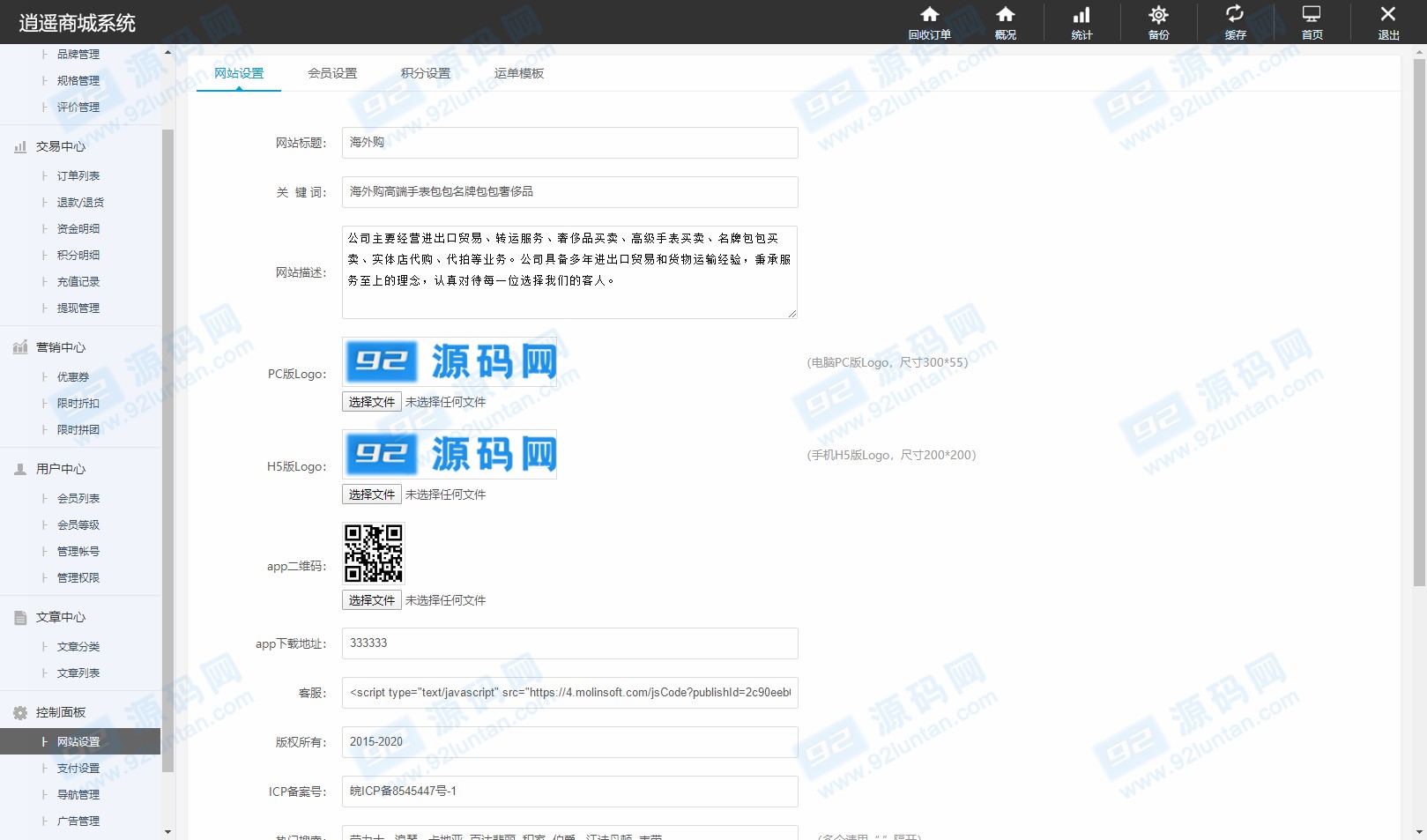
Task: Open 订单列表 in sidebar
Action: click(78, 176)
